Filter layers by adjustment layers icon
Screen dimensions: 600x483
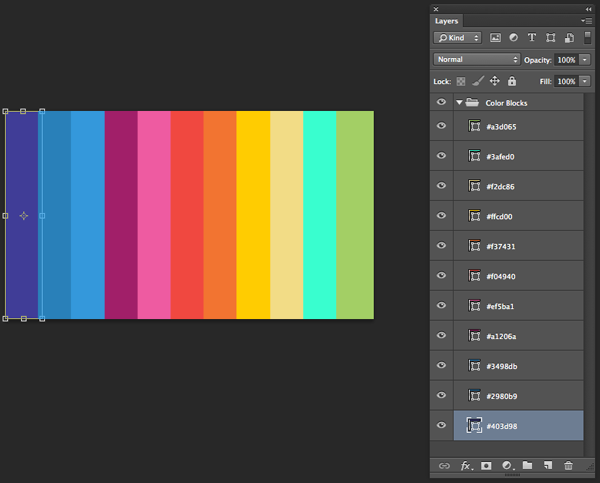[514, 38]
